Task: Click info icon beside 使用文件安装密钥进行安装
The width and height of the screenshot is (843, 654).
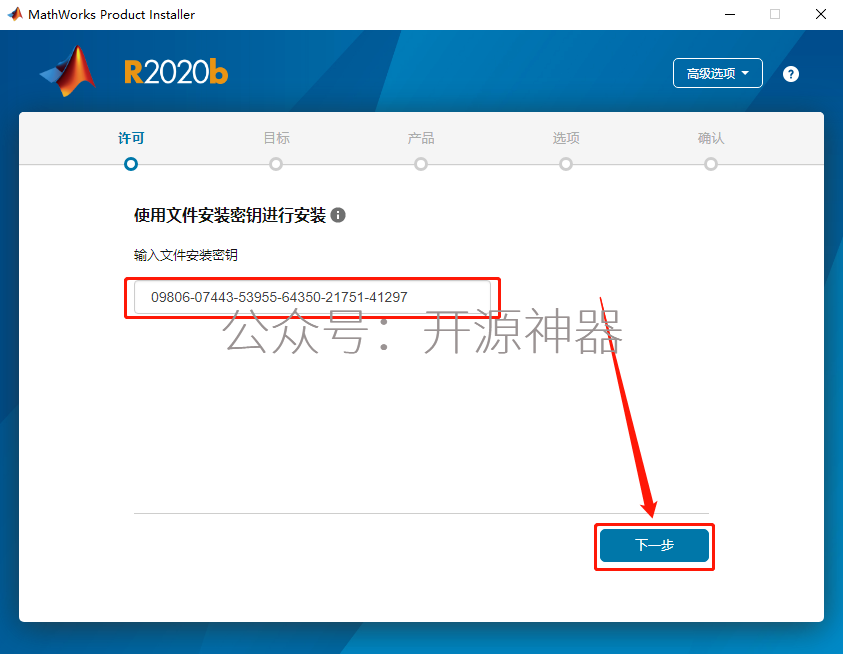Action: (x=338, y=215)
